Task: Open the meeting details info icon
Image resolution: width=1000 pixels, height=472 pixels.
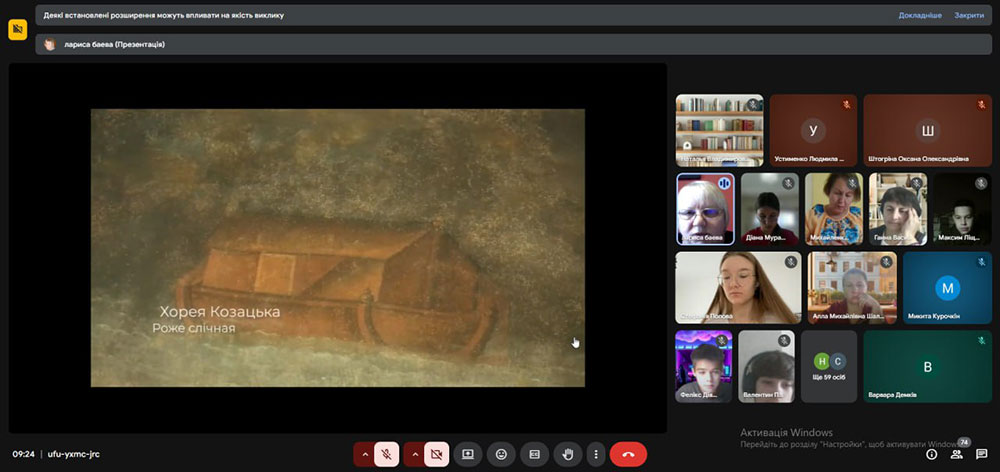Action: (x=931, y=454)
